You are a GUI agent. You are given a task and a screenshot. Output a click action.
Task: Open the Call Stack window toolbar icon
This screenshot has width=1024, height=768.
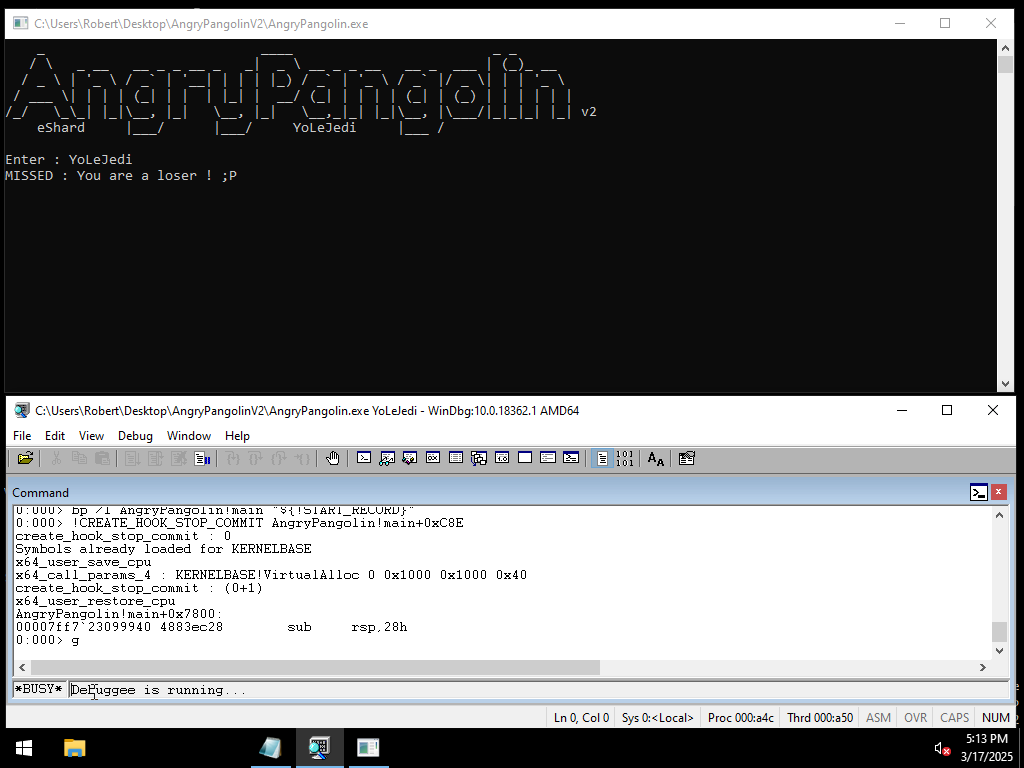tap(478, 458)
